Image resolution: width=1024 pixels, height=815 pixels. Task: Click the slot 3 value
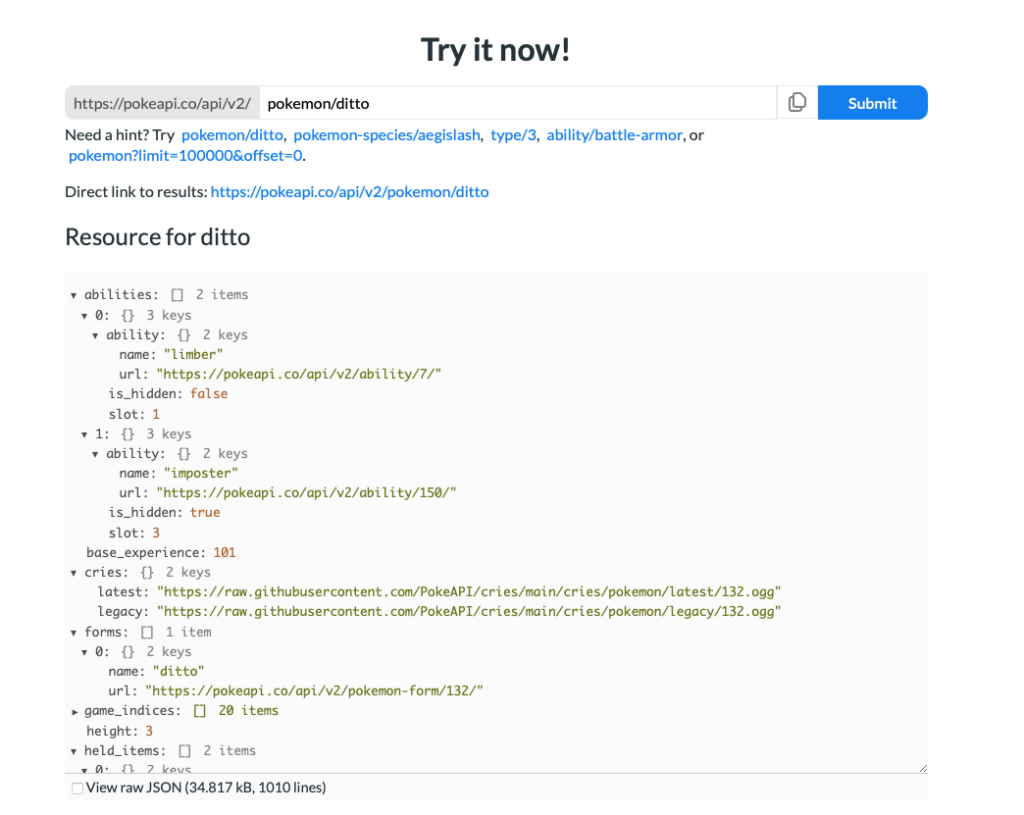pyautogui.click(x=156, y=534)
